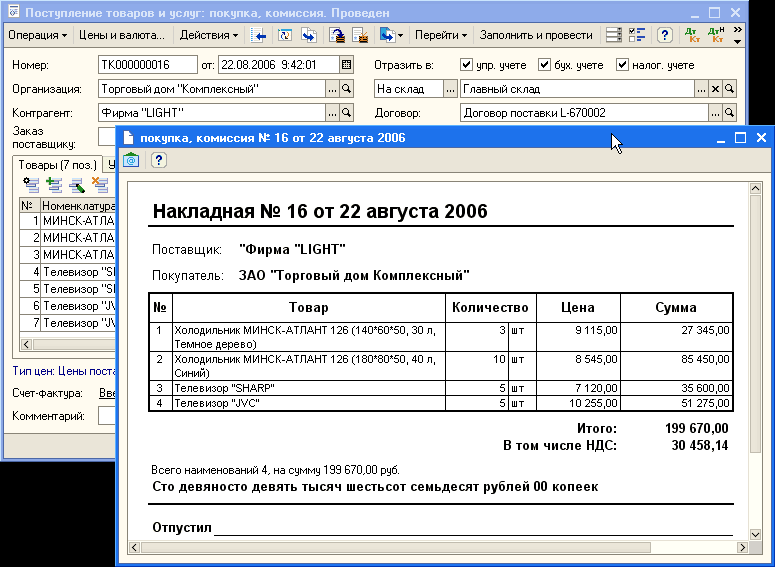Copy the selected row in Товары table

(54, 185)
